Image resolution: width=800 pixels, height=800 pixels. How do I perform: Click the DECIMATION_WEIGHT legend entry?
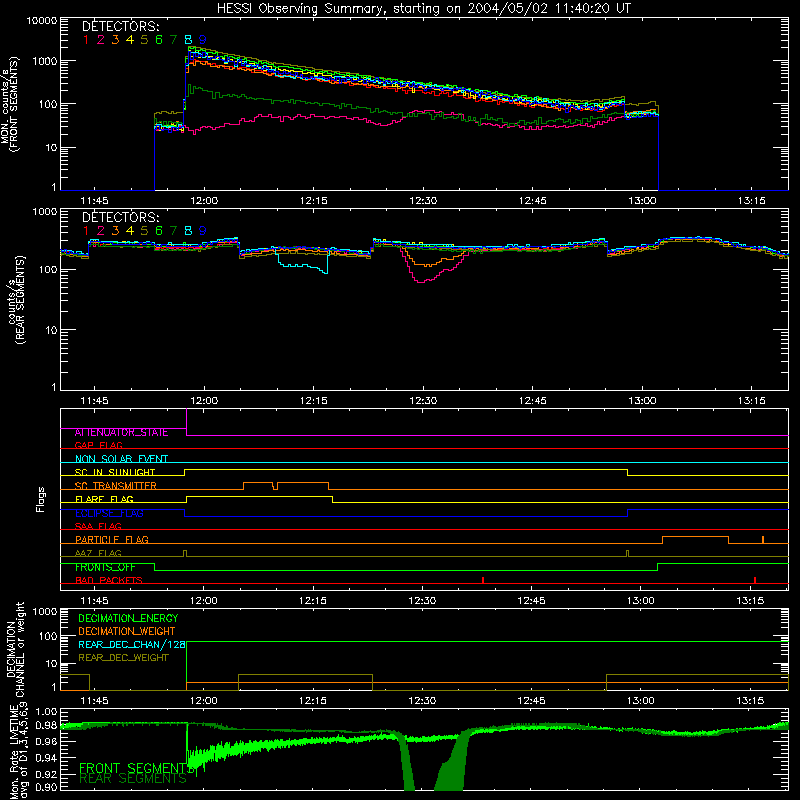click(x=127, y=631)
